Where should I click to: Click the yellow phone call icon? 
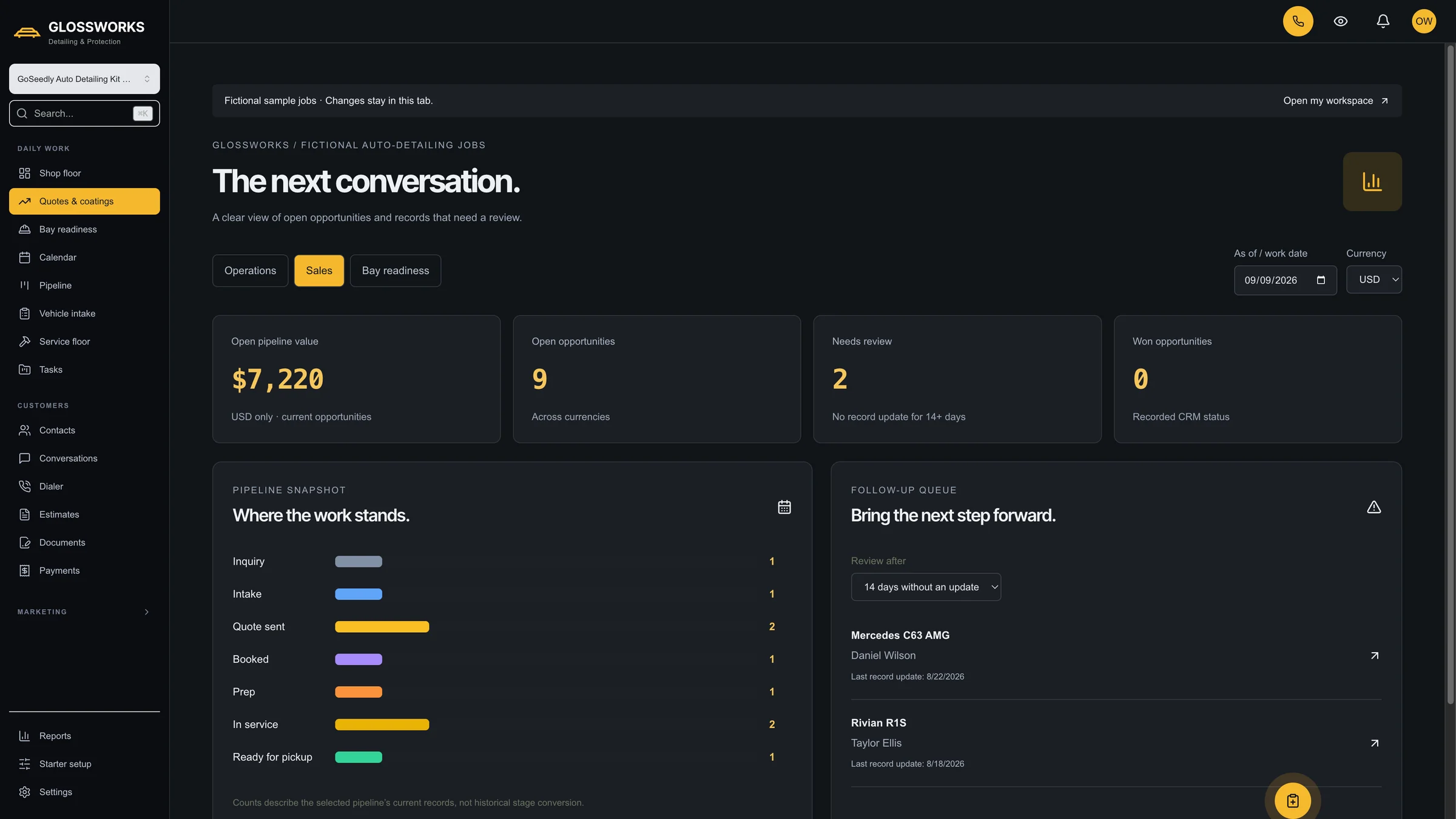[1298, 21]
